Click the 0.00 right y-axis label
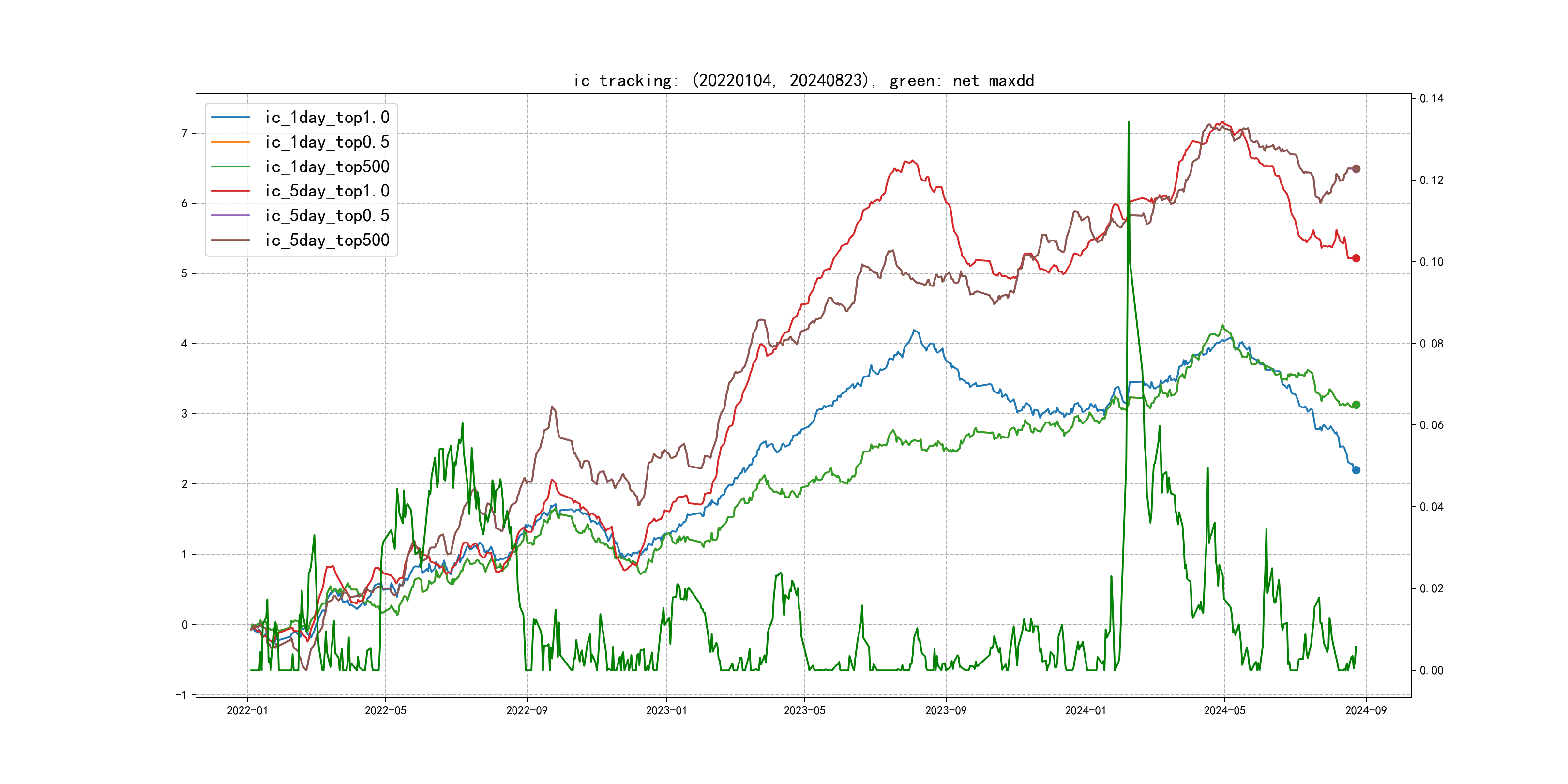The width and height of the screenshot is (1568, 784). click(1431, 671)
